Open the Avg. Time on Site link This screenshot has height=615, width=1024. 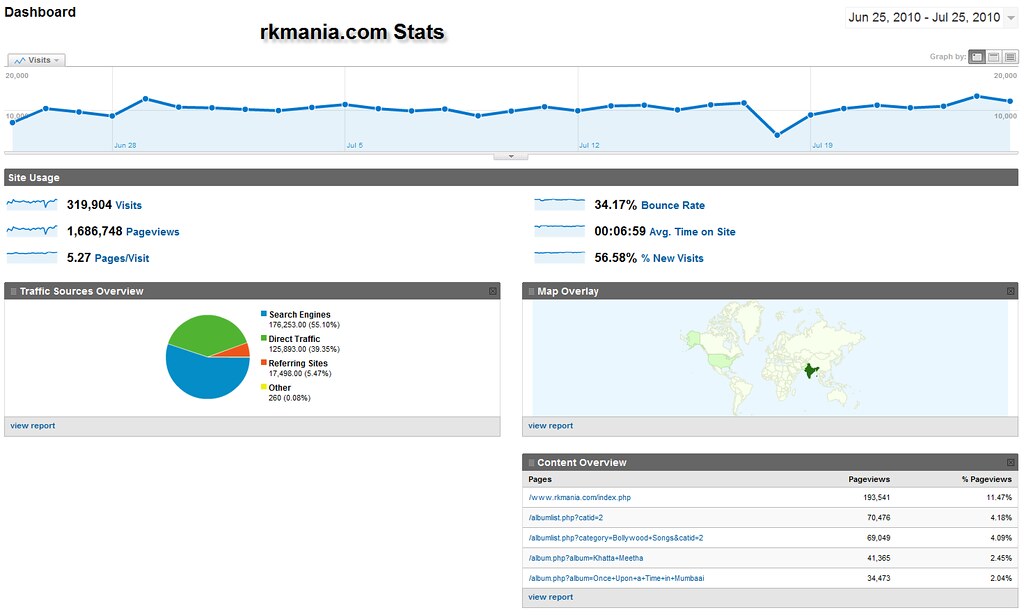point(692,232)
